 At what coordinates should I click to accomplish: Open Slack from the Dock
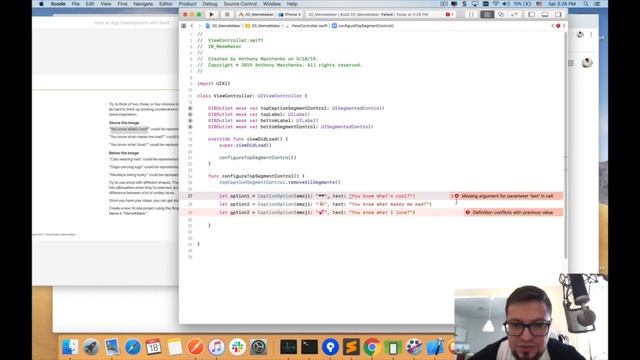click(237, 347)
